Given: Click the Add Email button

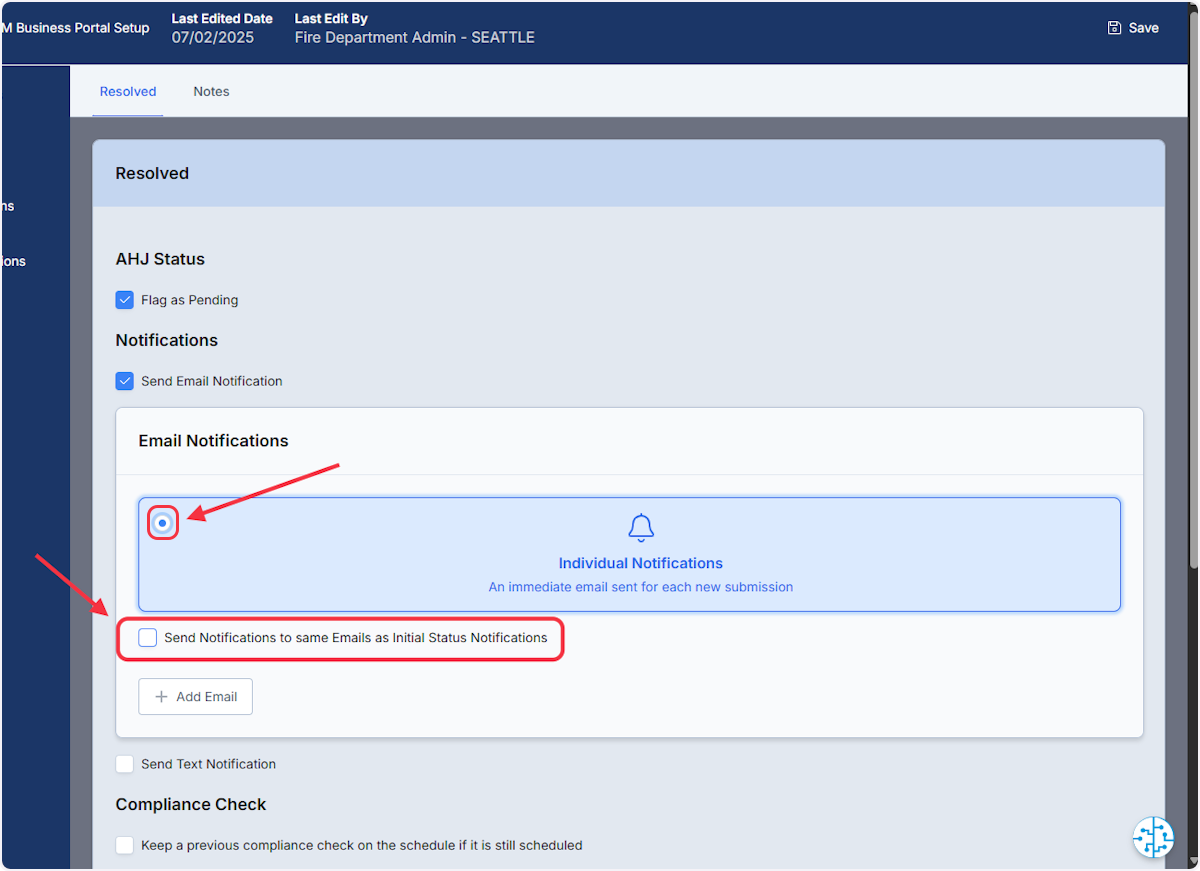Looking at the screenshot, I should 195,697.
